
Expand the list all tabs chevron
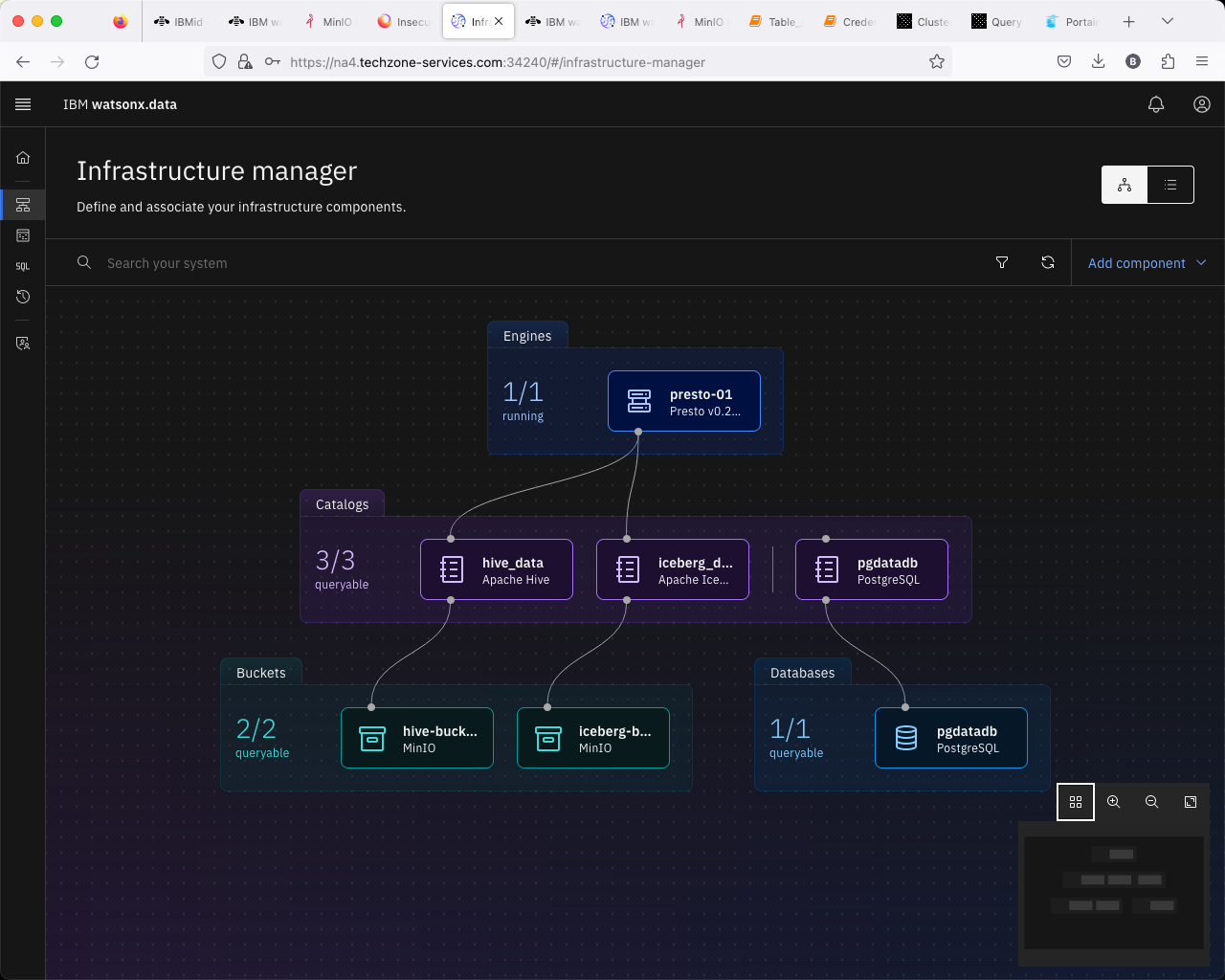pyautogui.click(x=1168, y=21)
